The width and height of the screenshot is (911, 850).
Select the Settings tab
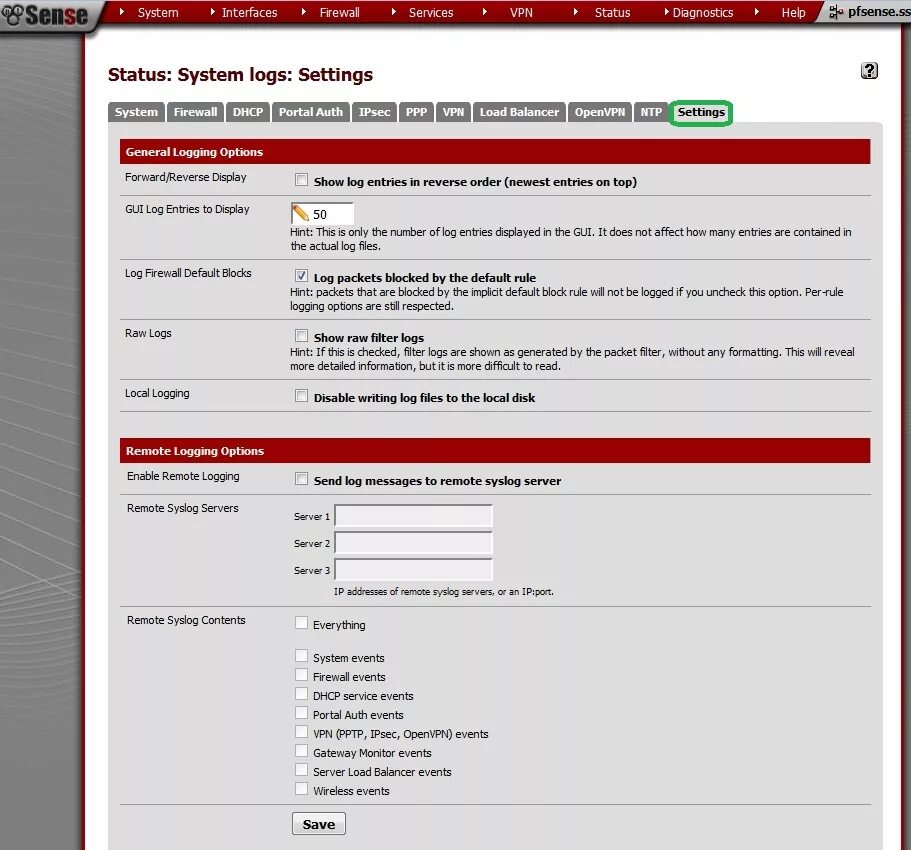point(701,112)
